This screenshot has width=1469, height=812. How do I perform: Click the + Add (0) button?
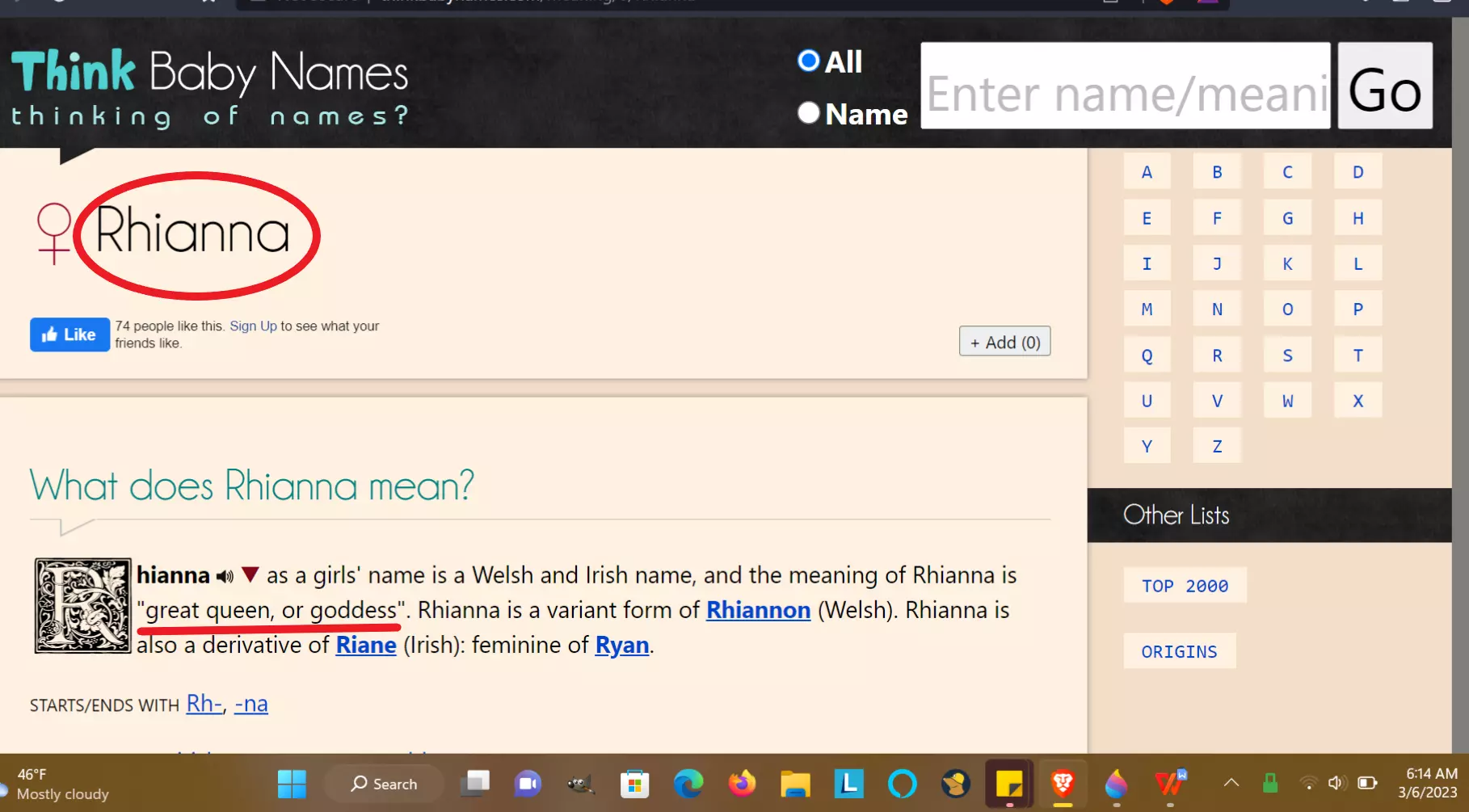[1004, 342]
